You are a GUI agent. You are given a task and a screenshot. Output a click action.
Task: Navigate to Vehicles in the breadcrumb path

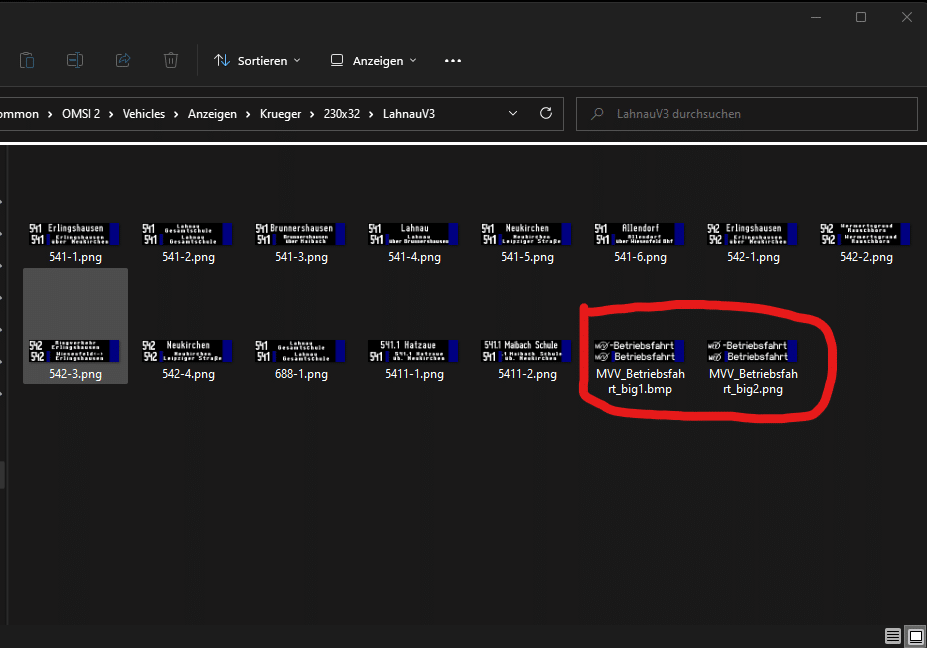point(145,114)
